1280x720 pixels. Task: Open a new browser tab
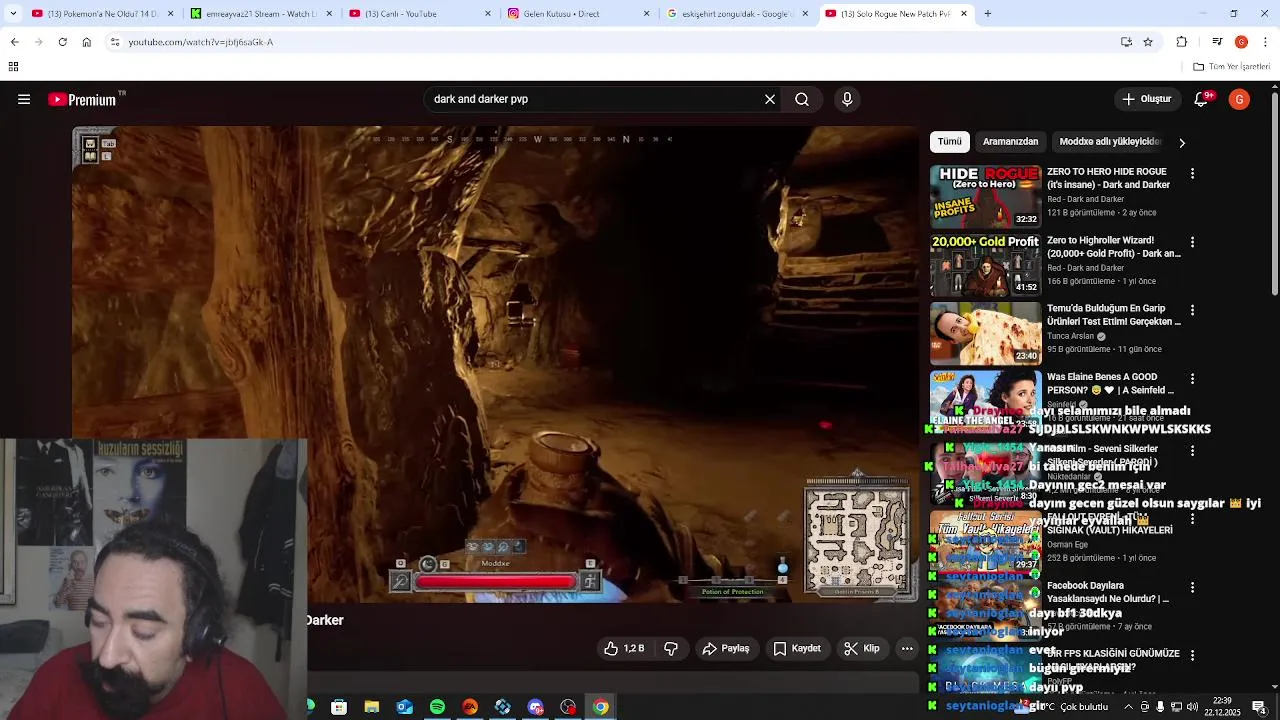(987, 14)
